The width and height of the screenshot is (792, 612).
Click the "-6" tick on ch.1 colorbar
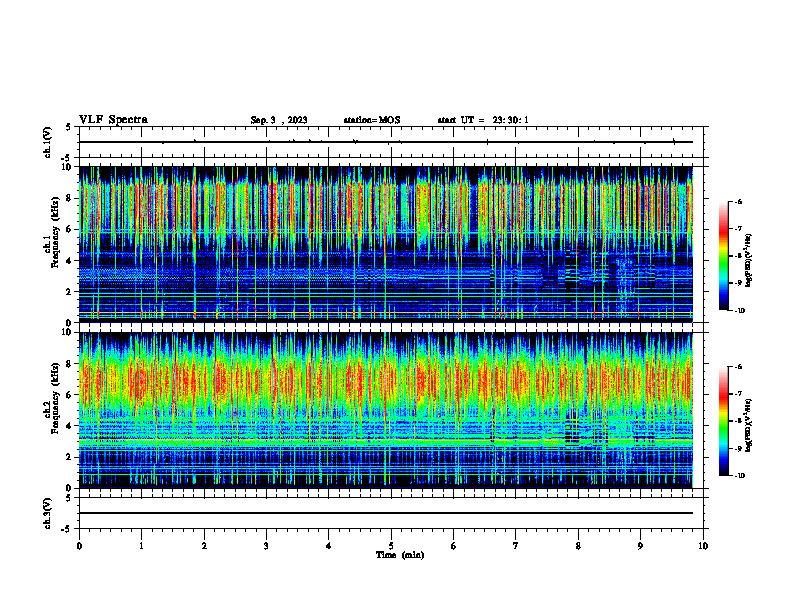pos(739,201)
